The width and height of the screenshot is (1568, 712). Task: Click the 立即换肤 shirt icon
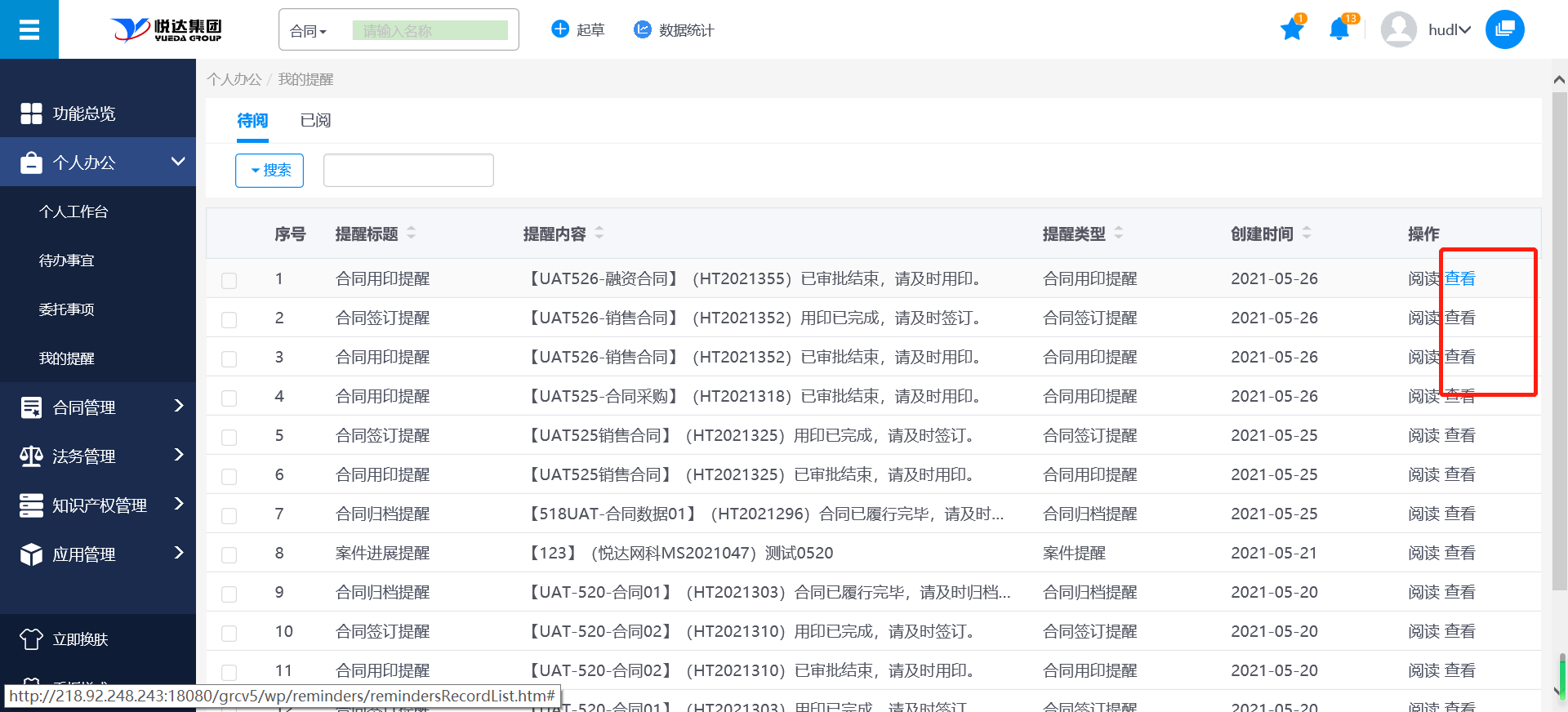click(31, 639)
